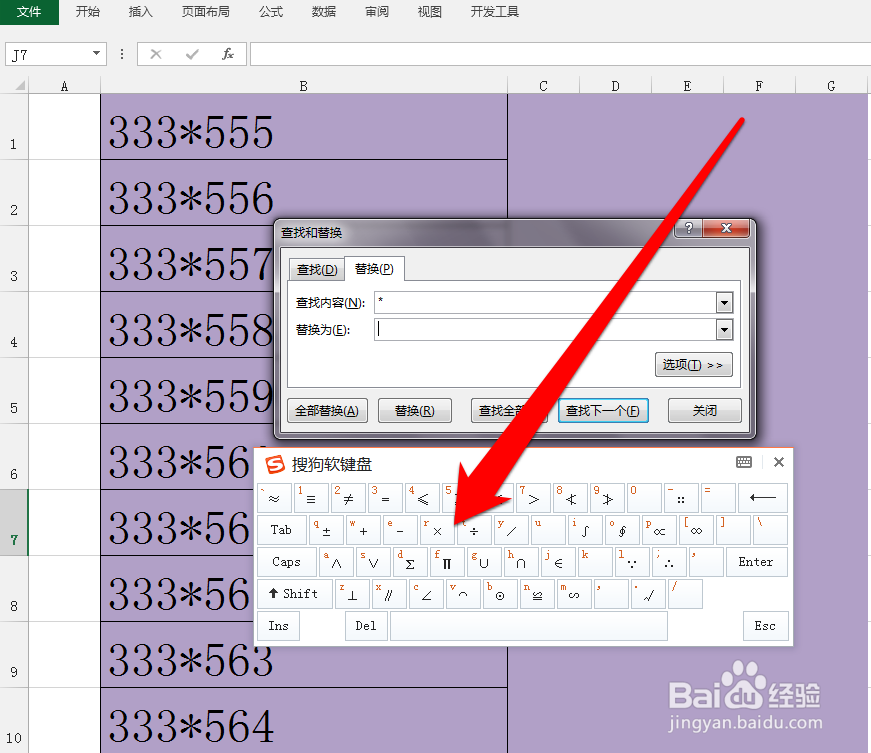Image resolution: width=871 pixels, height=753 pixels.
Task: Toggle Caps key on soft keyboard
Action: tap(287, 561)
